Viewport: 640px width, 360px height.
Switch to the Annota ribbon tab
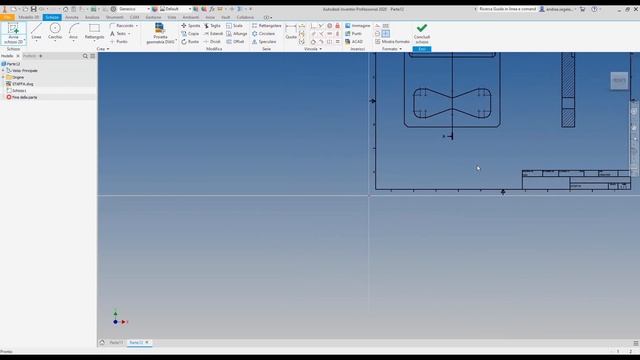72,17
